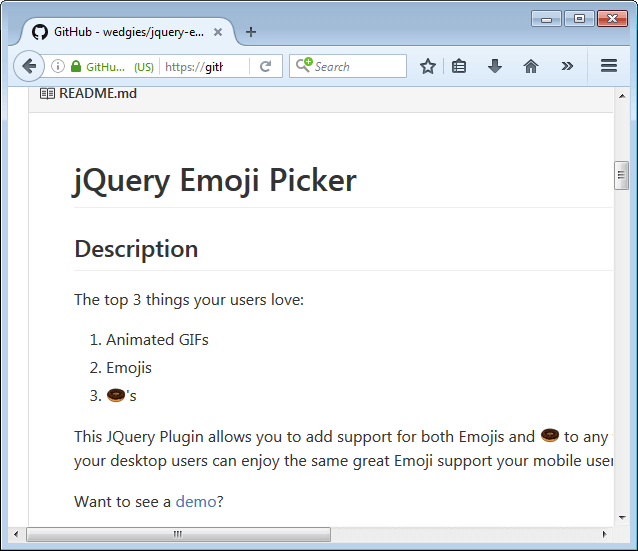Click the GitHu... (US) identity label
638x551 pixels.
click(x=120, y=67)
